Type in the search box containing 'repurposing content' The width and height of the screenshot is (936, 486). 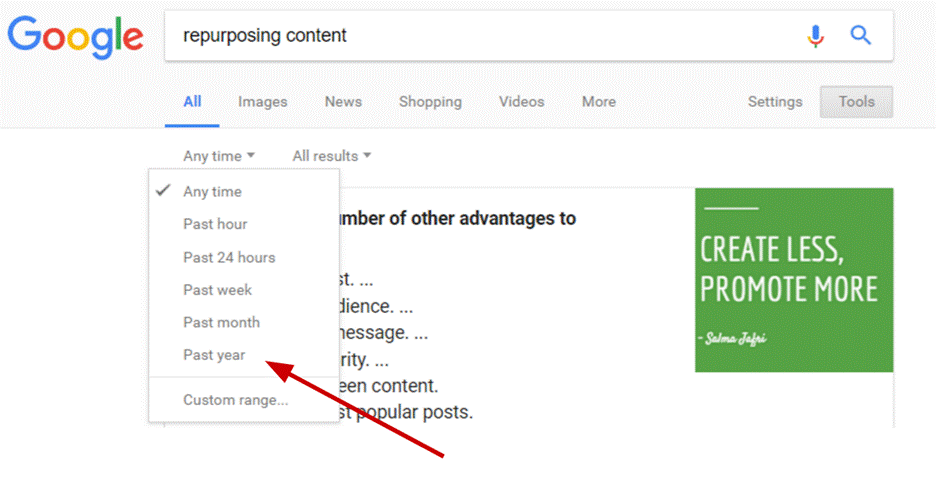tap(480, 36)
